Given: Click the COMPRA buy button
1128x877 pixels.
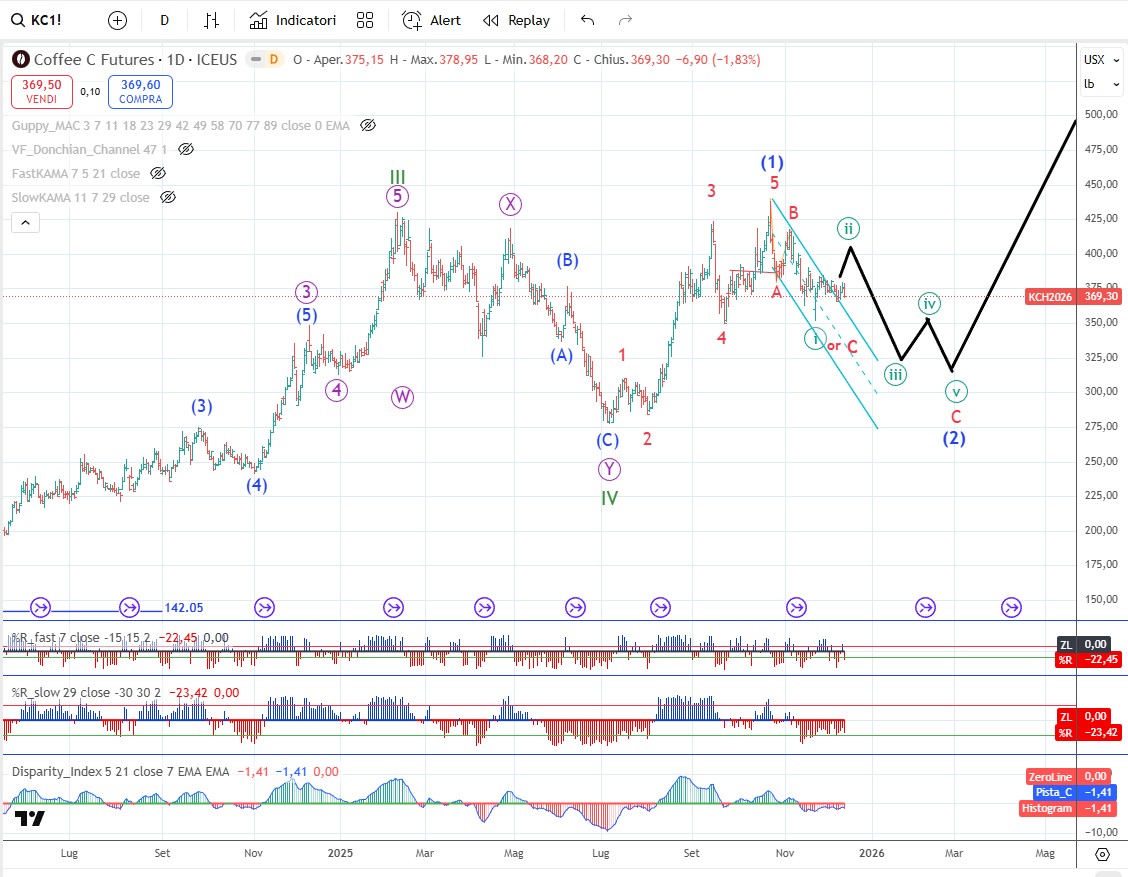Looking at the screenshot, I should click(x=140, y=92).
